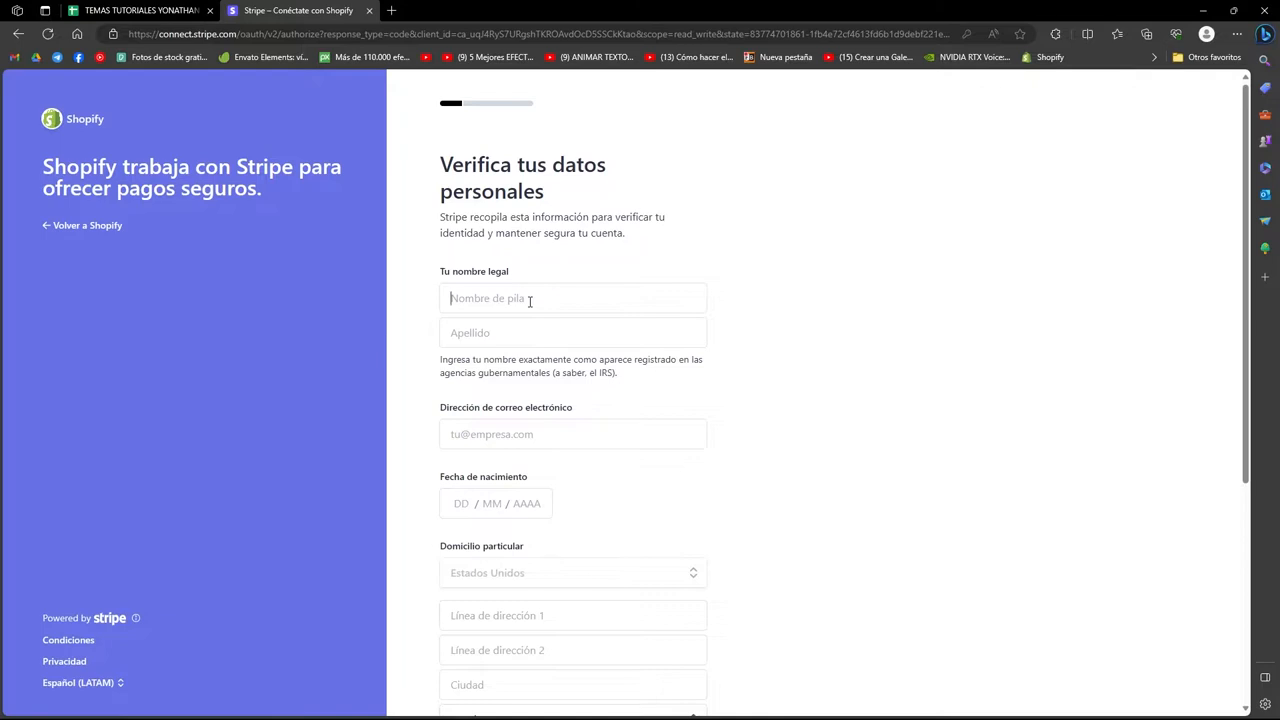Change language via Español (LATAM) selector
The height and width of the screenshot is (720, 1280).
(x=83, y=683)
